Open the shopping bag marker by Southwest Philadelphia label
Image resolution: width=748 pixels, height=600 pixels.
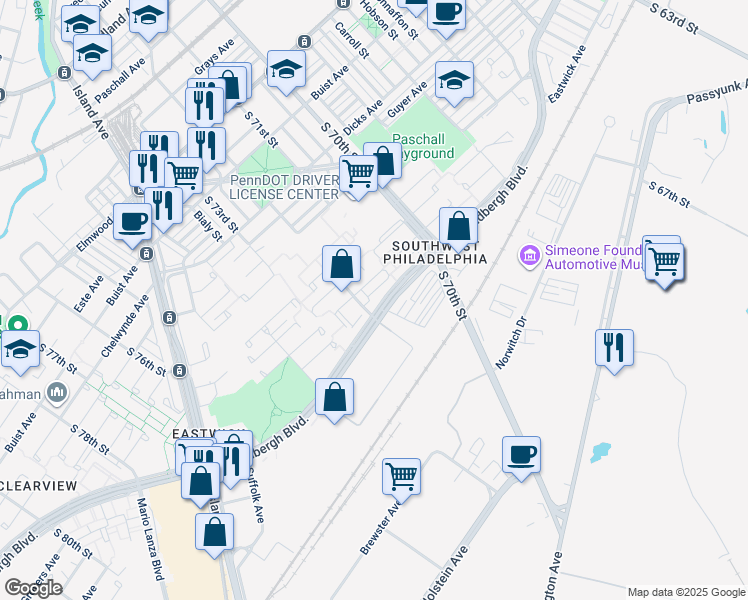[458, 227]
